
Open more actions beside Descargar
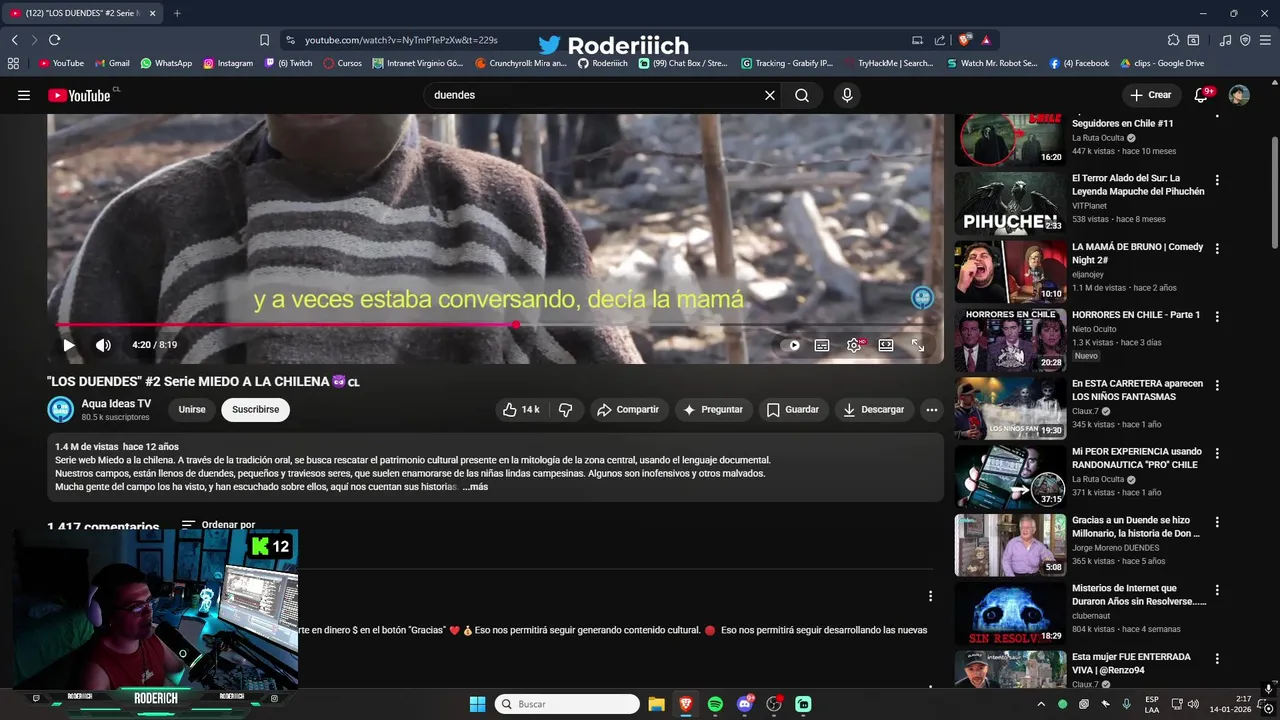(932, 409)
